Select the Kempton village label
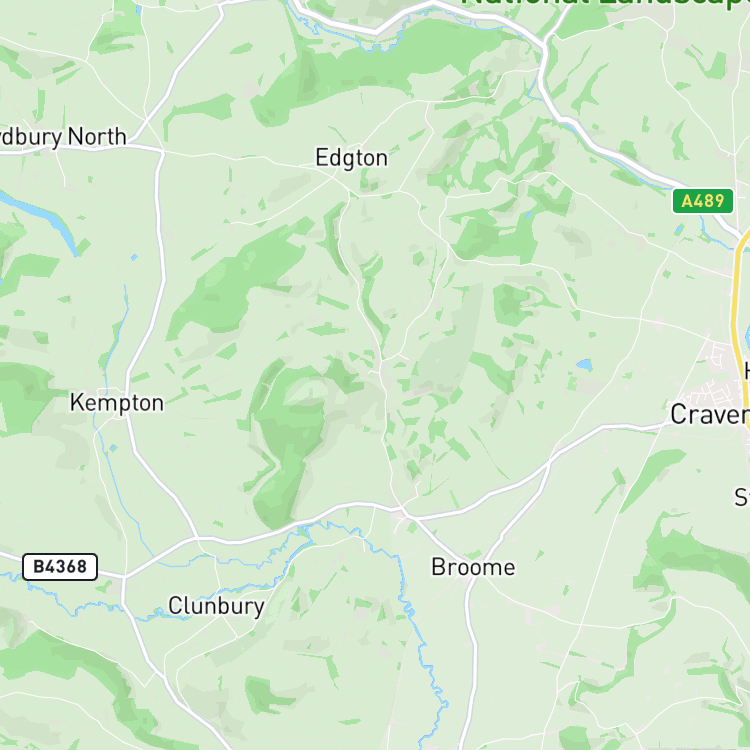 (x=117, y=403)
